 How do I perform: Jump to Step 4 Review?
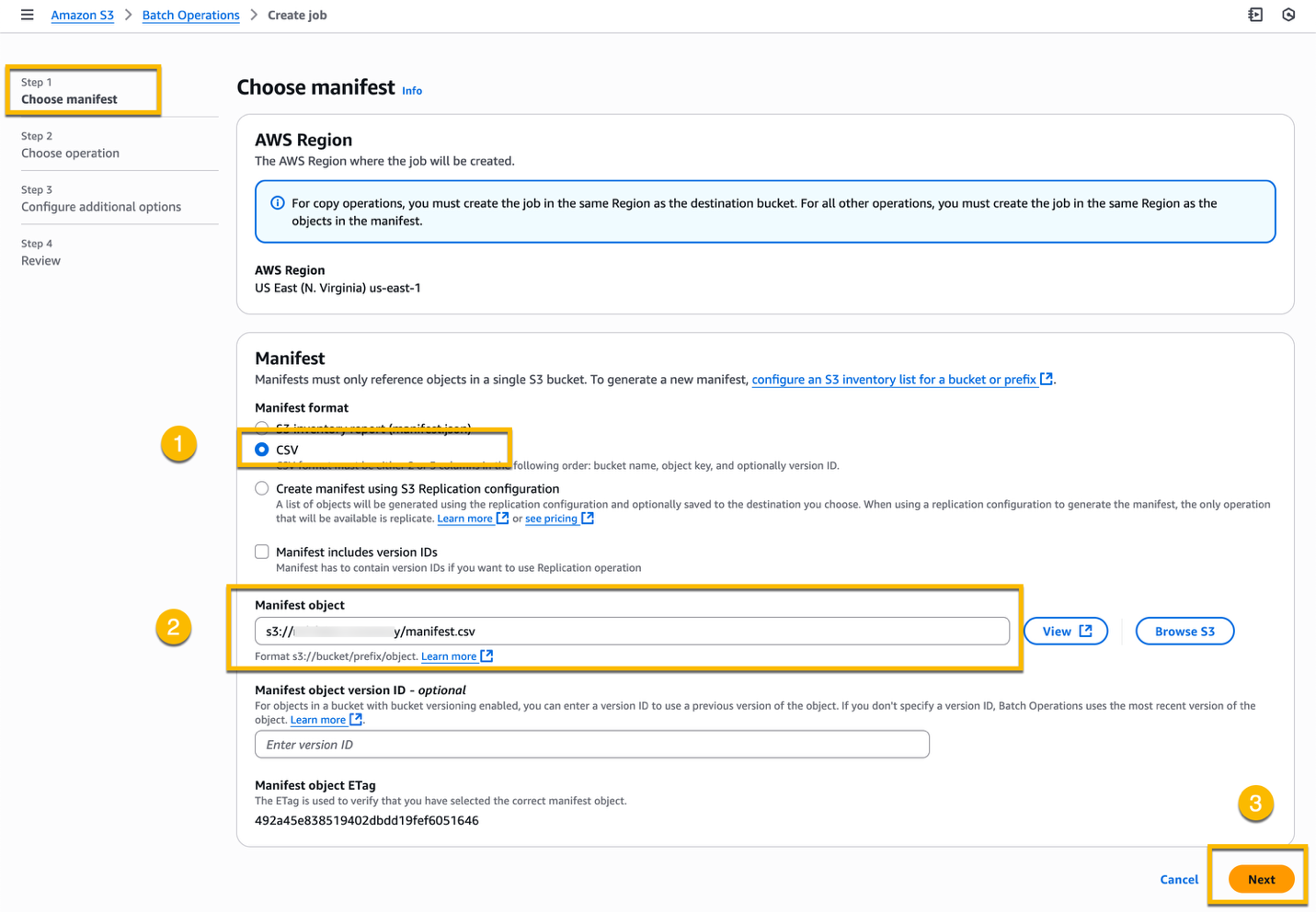(x=40, y=260)
